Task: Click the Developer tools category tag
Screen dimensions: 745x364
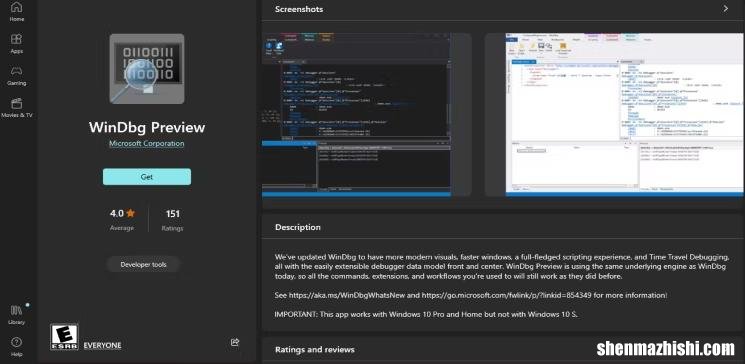Action: [143, 264]
